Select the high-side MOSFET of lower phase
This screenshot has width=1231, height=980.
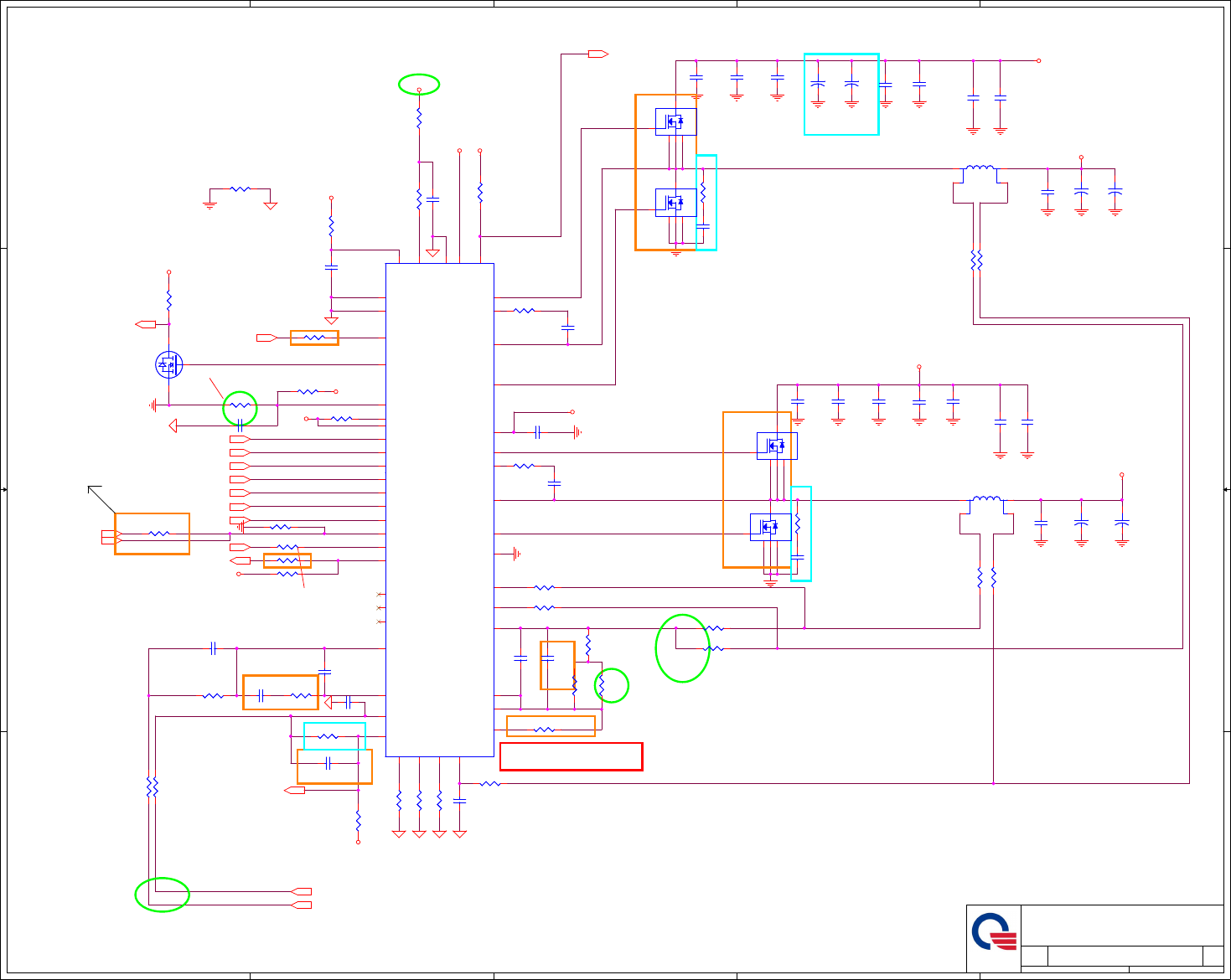pos(777,446)
